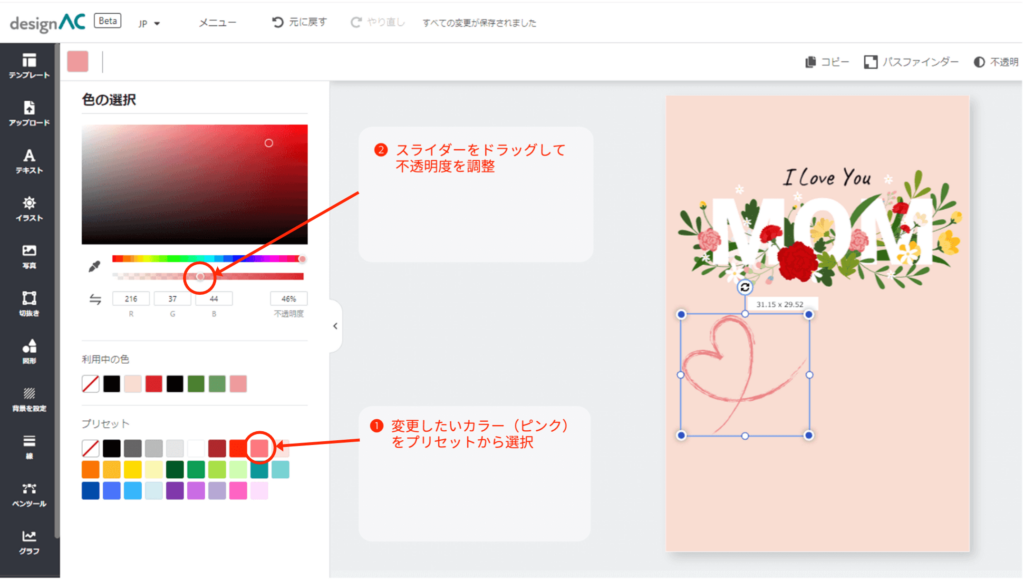Click the eyedropper color picker icon
This screenshot has height=580, width=1024.
tap(95, 266)
